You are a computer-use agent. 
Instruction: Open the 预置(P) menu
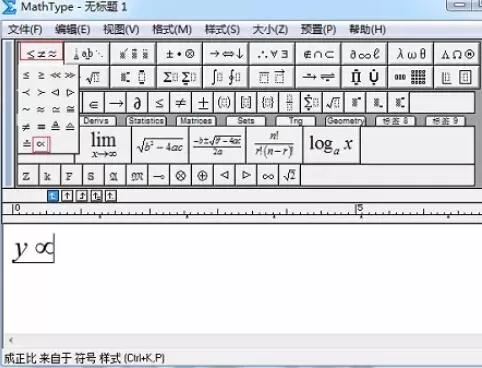click(318, 30)
